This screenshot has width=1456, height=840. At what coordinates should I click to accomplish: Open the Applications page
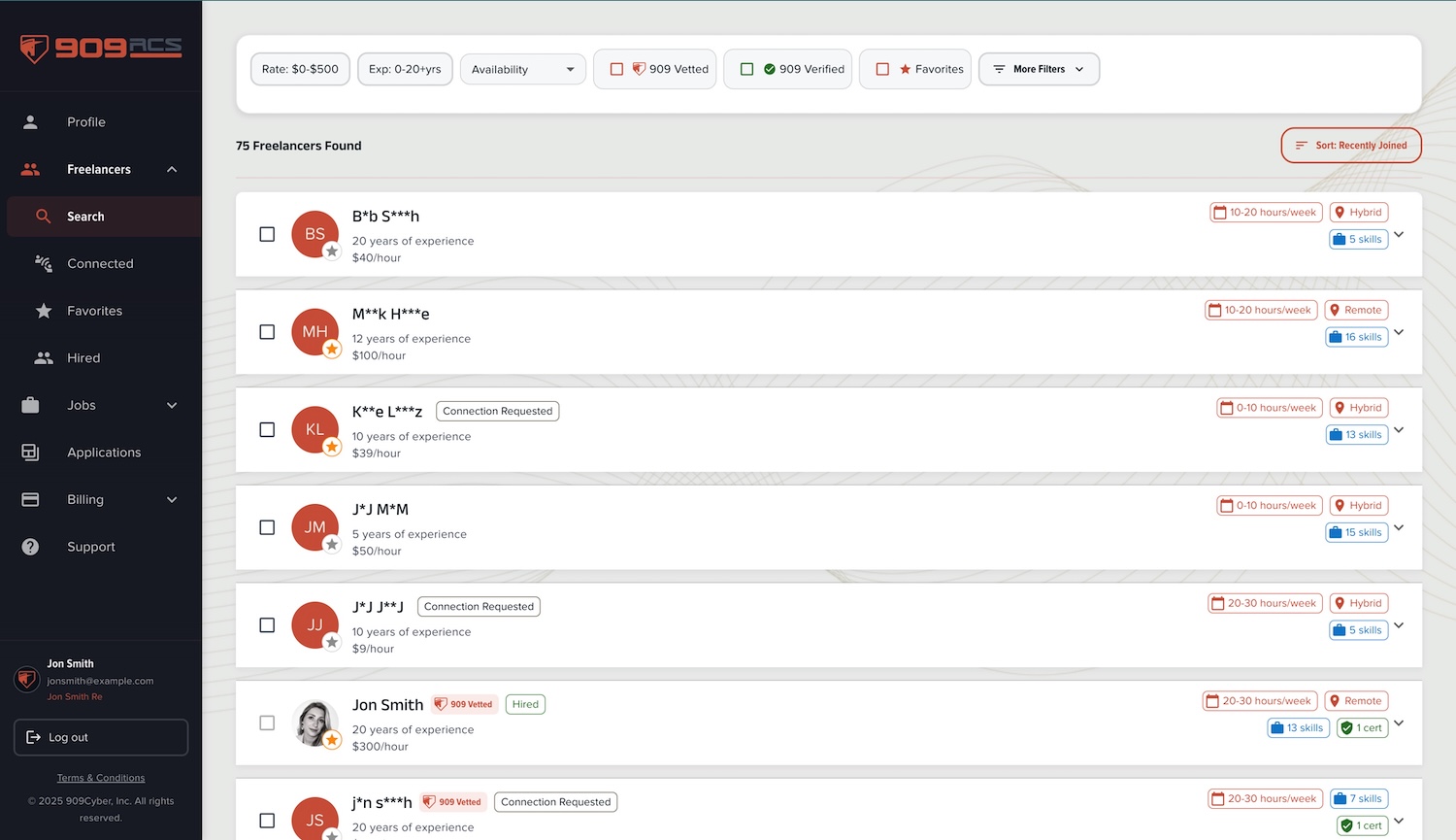pos(104,453)
